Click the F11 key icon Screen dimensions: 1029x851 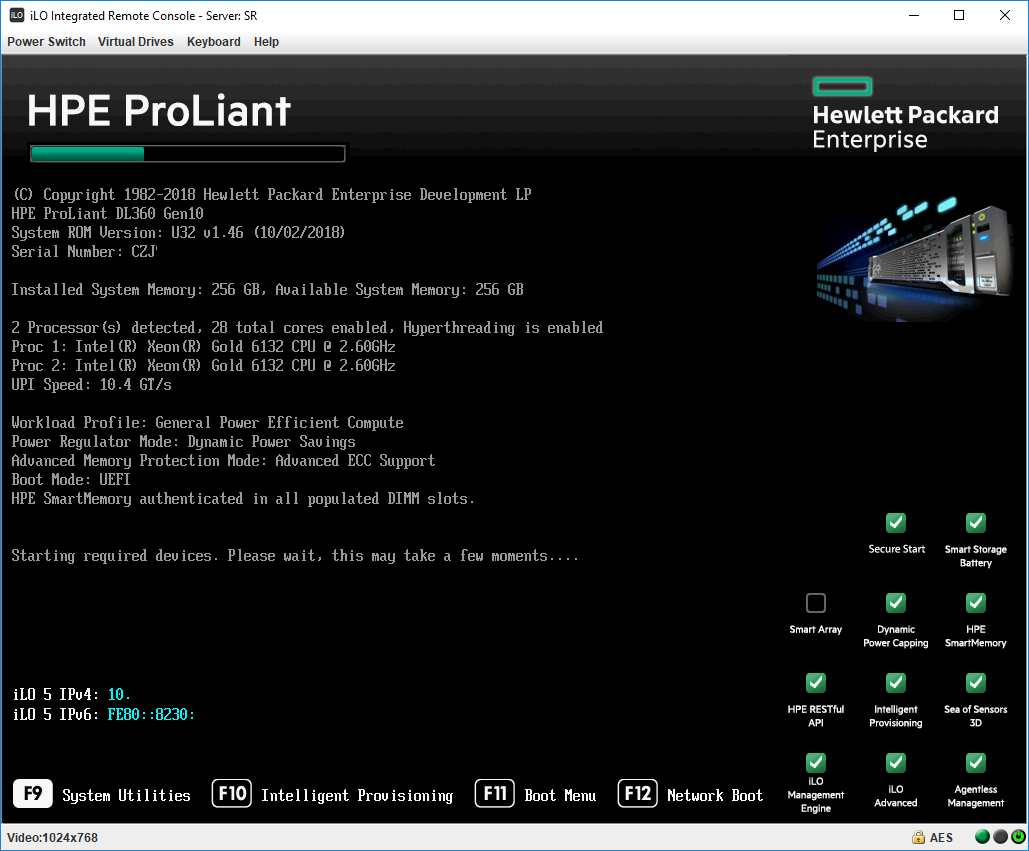pos(495,793)
